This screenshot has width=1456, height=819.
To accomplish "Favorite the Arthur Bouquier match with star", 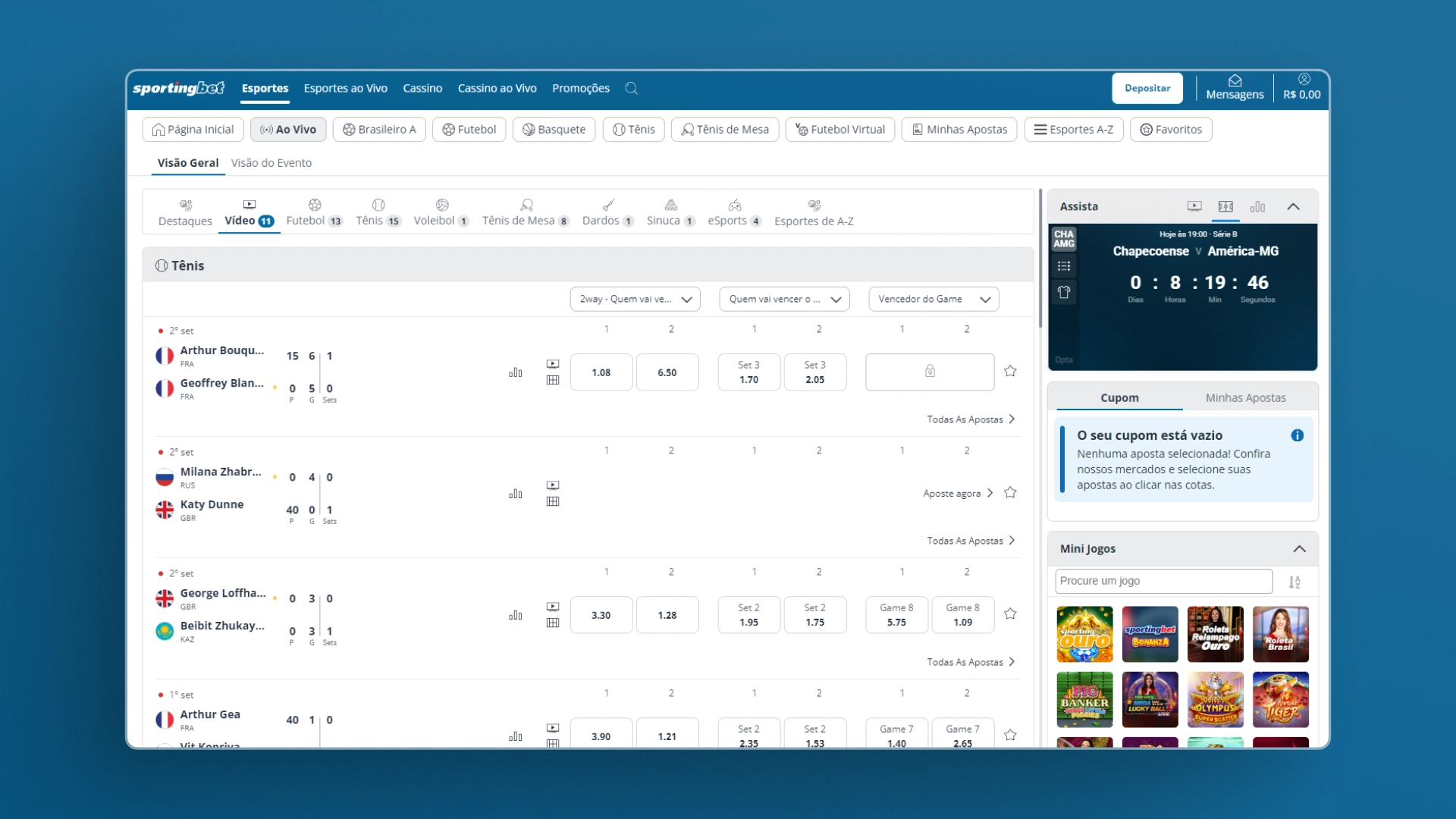I will (1010, 372).
